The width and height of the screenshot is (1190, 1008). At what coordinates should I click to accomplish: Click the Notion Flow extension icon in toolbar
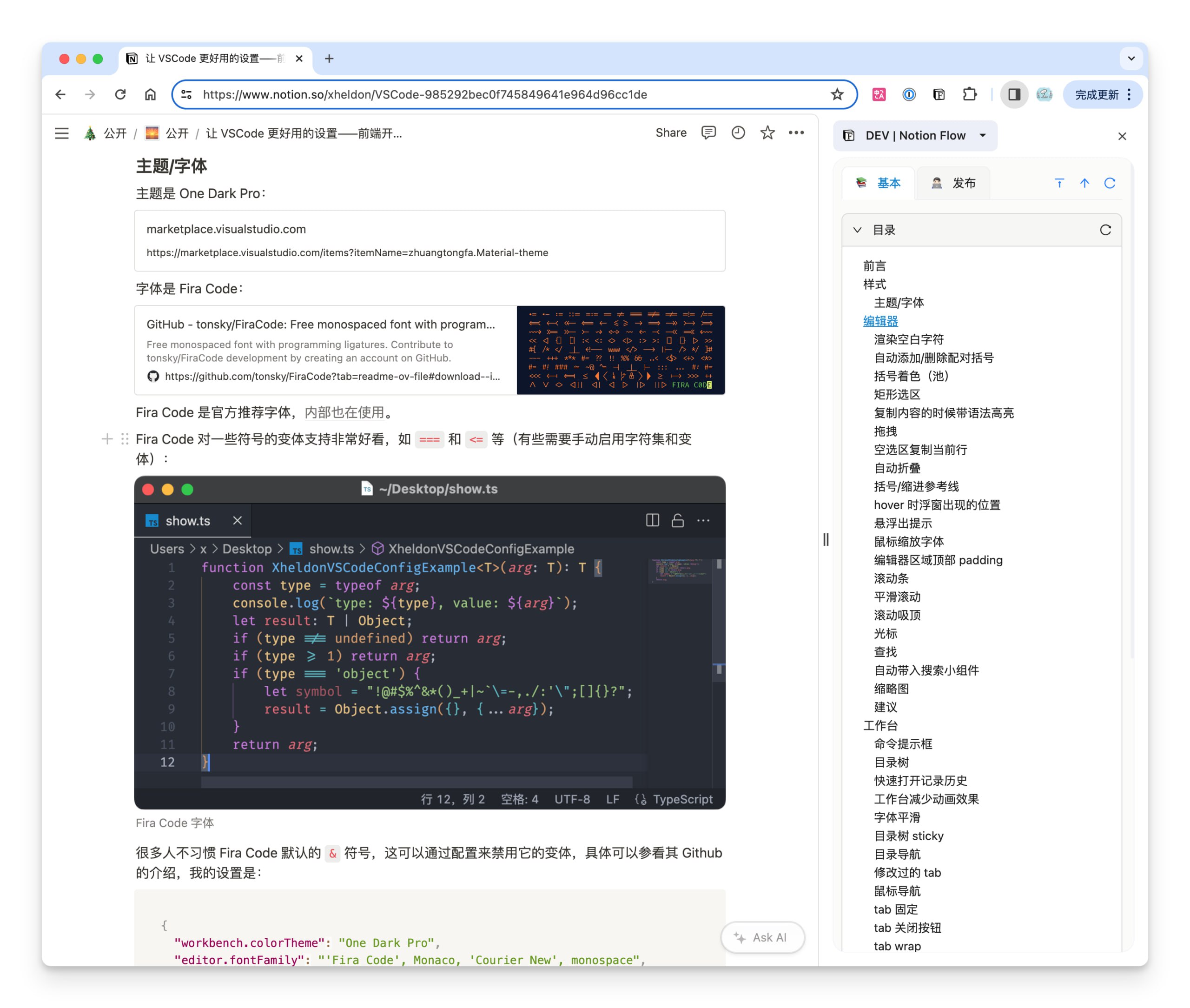(x=939, y=95)
